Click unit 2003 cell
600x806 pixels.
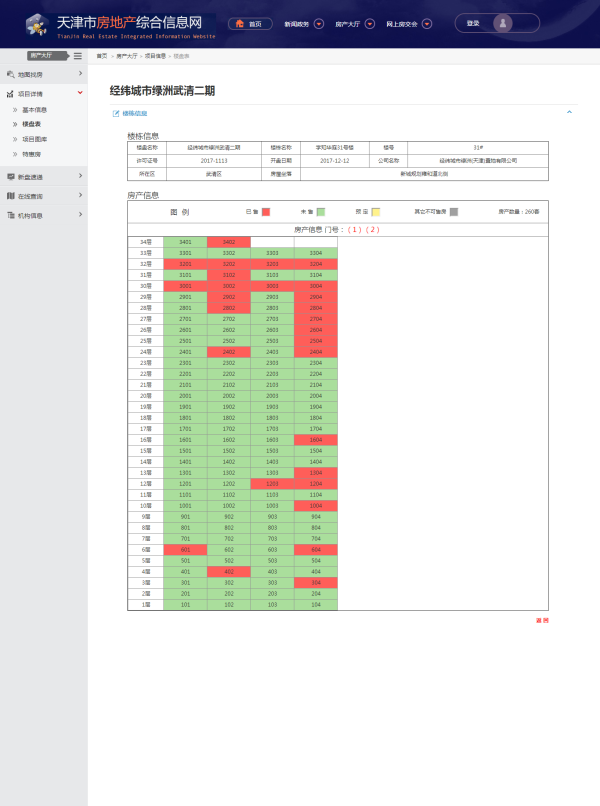click(272, 396)
